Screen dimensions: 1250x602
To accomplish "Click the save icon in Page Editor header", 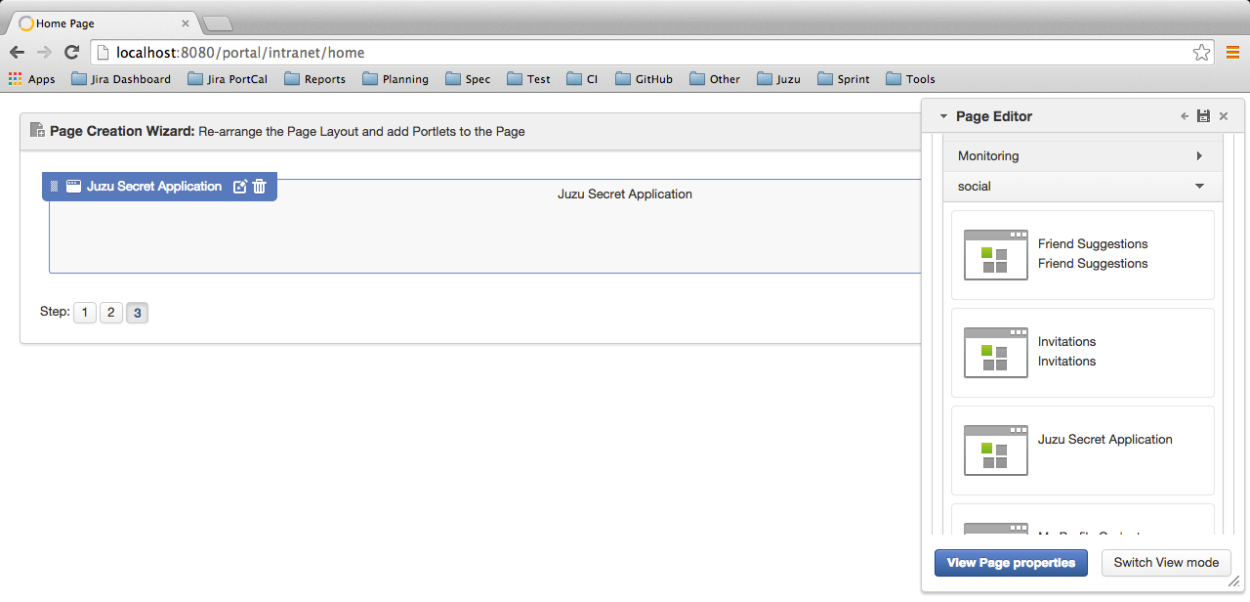I will click(x=1203, y=116).
